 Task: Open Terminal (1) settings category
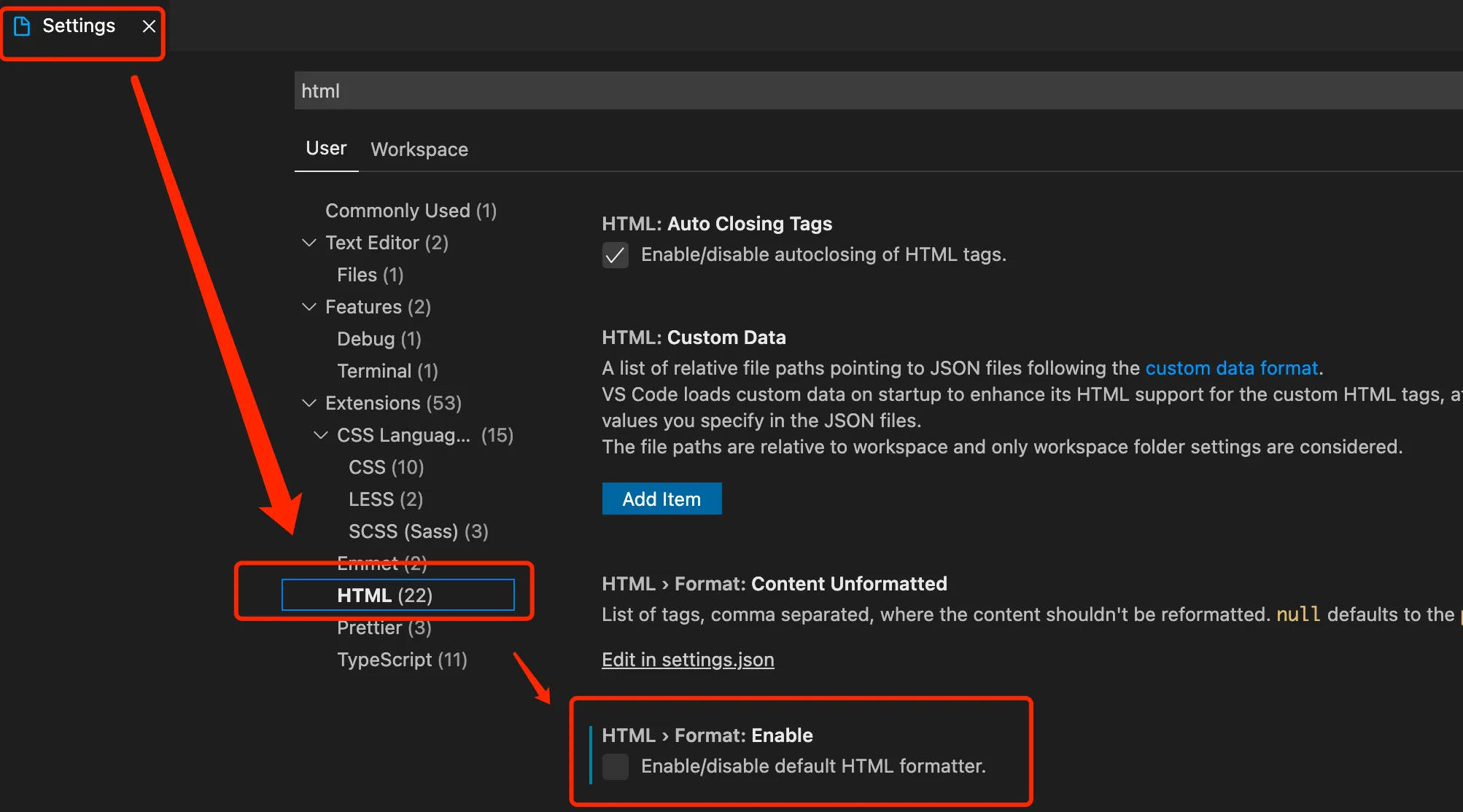tap(387, 371)
